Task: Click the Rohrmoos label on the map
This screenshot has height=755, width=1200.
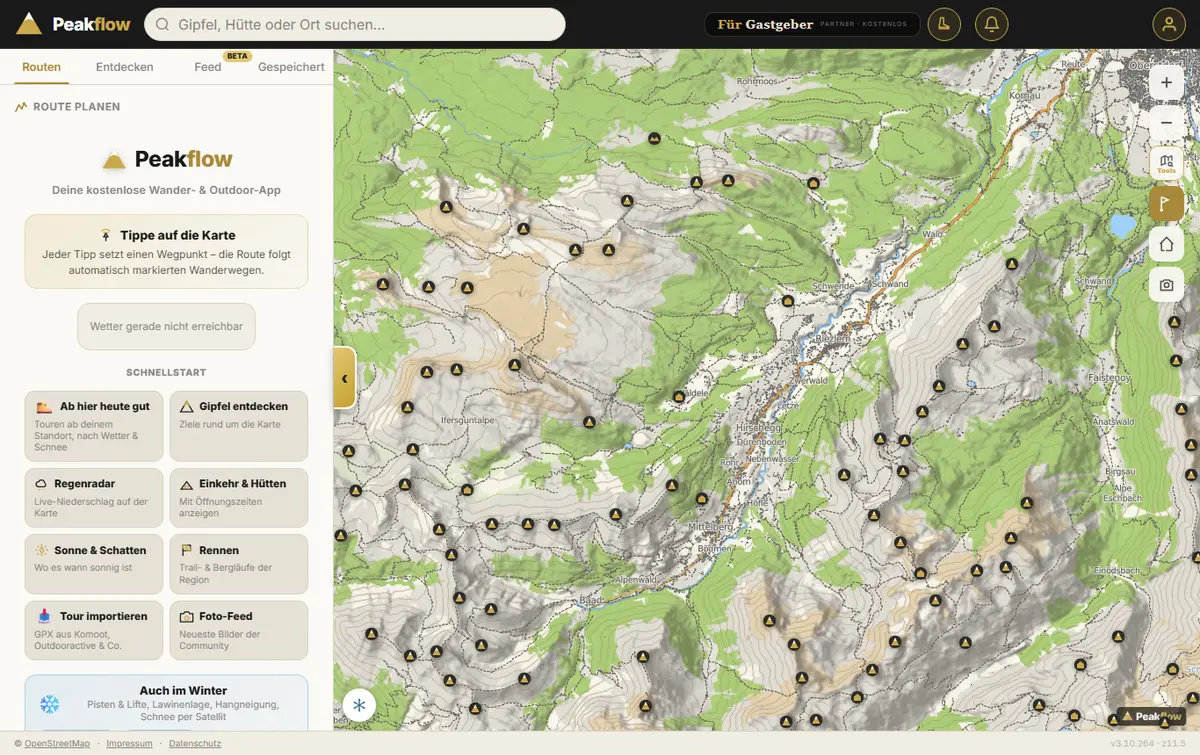Action: (x=756, y=81)
